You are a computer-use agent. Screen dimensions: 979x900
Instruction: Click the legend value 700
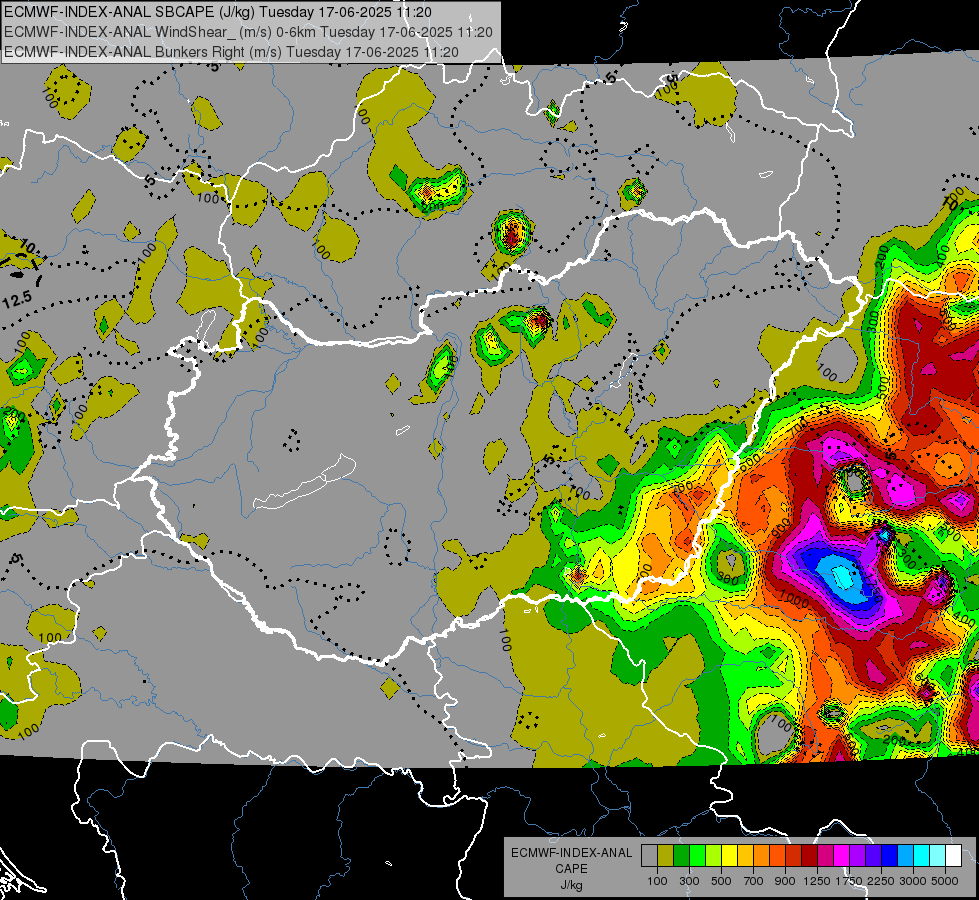754,881
